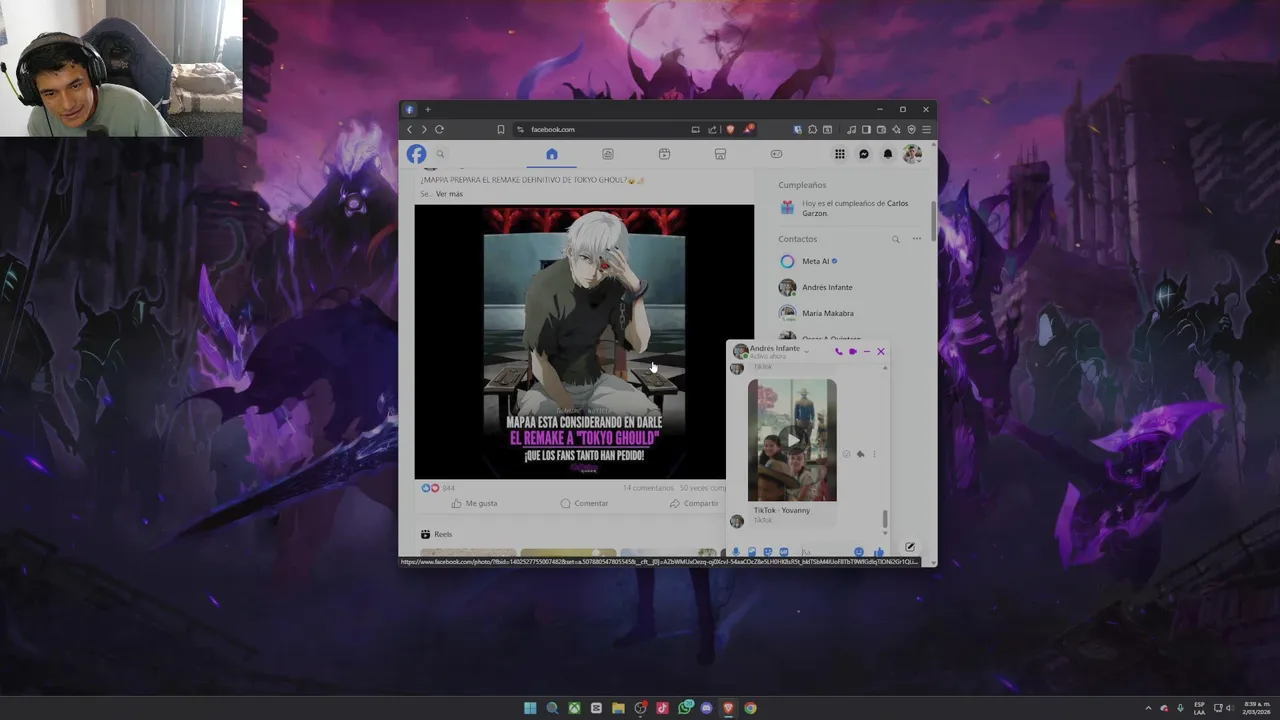Open more options for chat message

tap(874, 454)
